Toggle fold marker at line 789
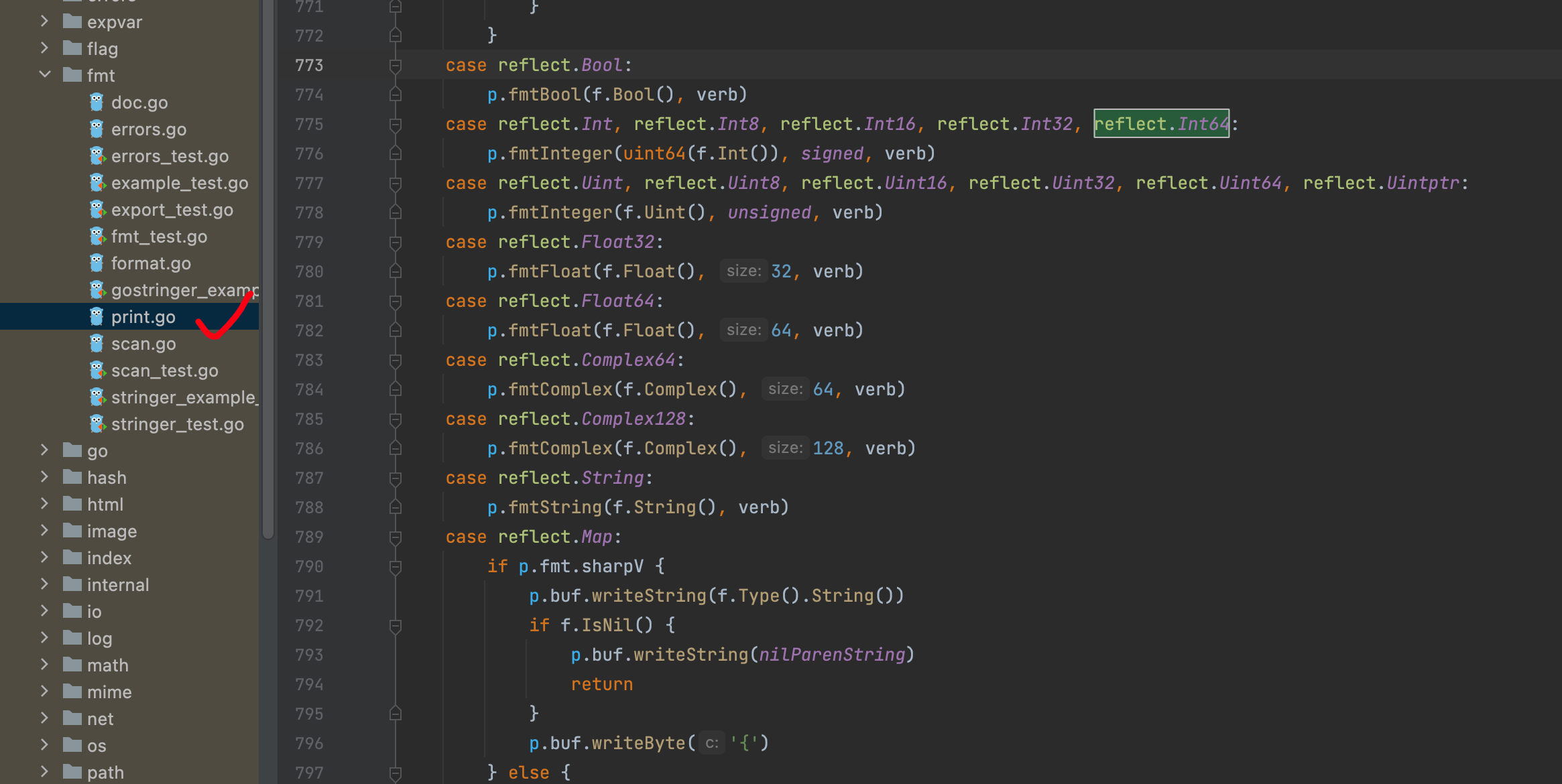The height and width of the screenshot is (784, 1562). click(x=396, y=537)
